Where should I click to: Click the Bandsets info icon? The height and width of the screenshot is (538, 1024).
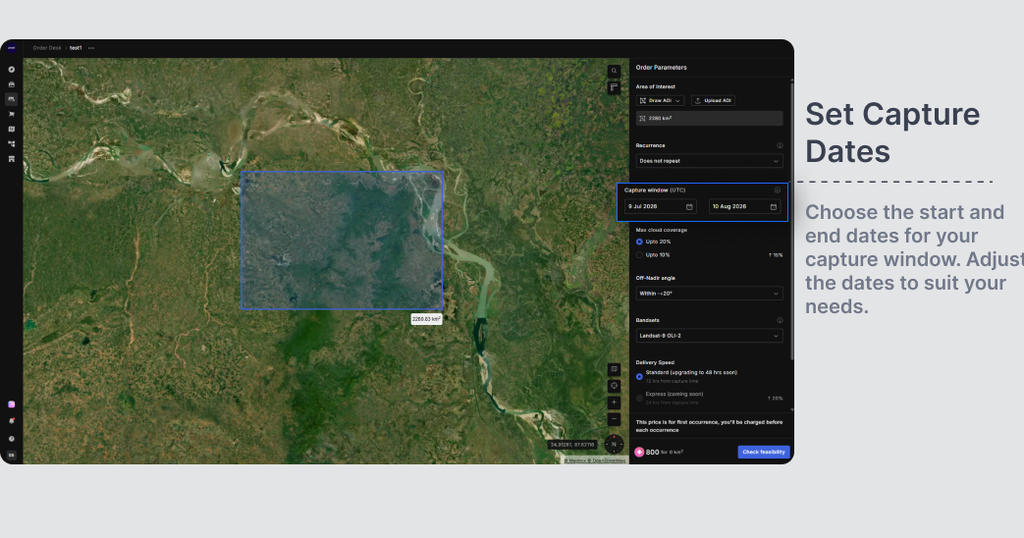(x=779, y=321)
